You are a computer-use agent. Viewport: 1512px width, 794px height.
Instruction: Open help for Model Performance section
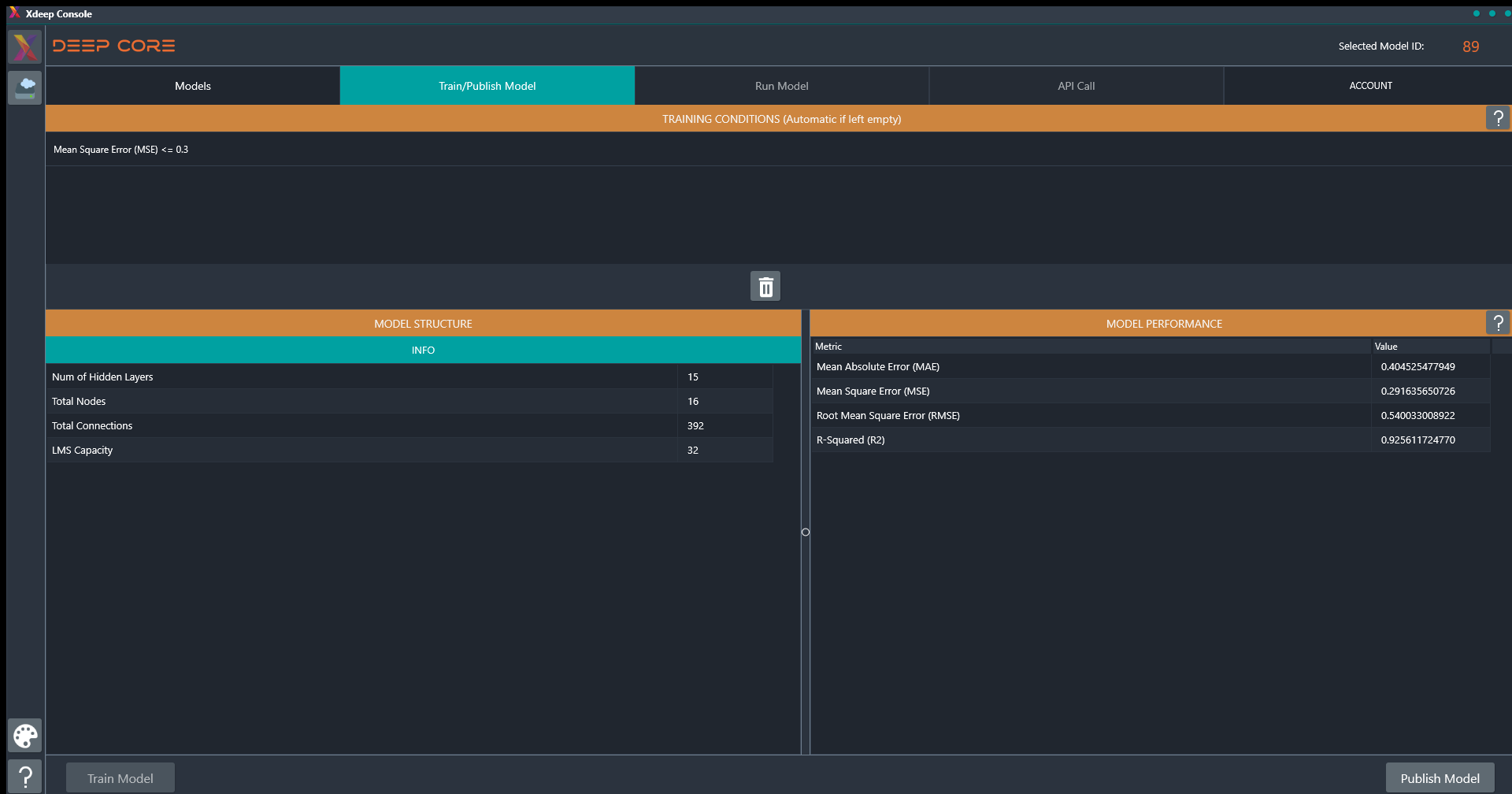pos(1498,323)
